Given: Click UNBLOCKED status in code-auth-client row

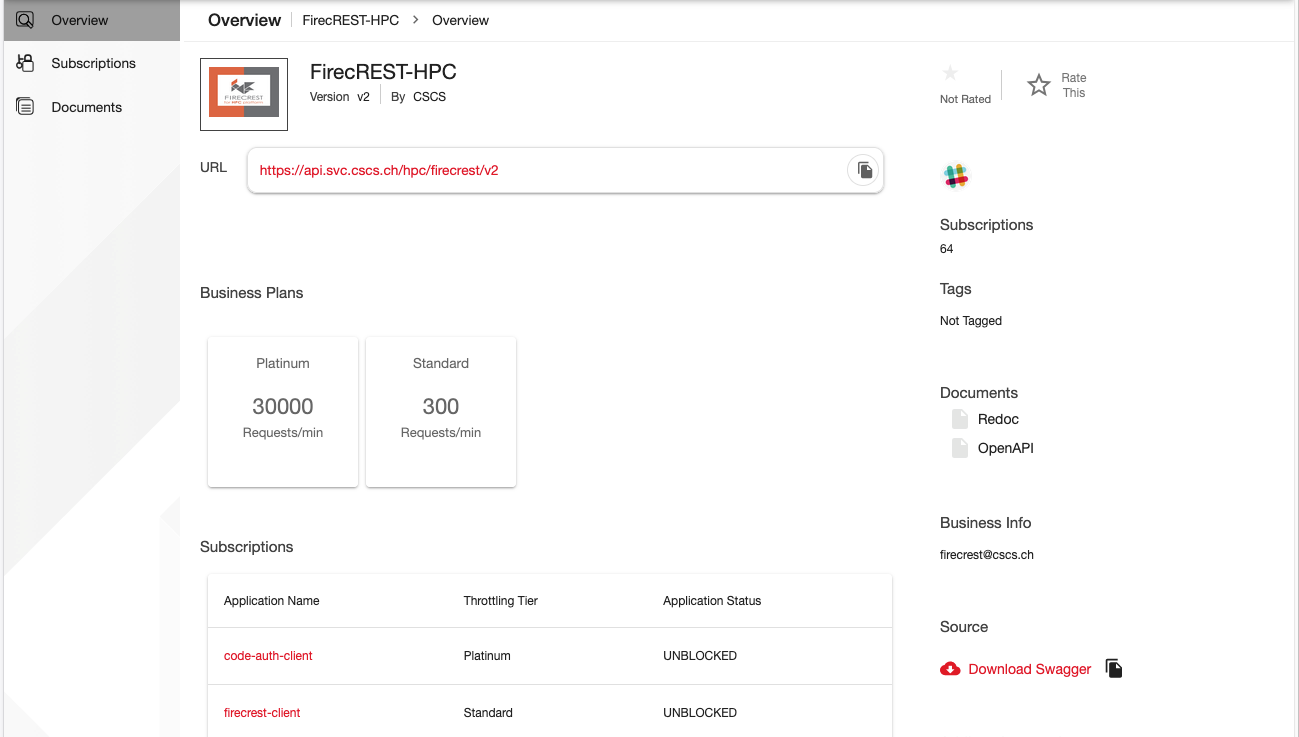Looking at the screenshot, I should pos(700,656).
